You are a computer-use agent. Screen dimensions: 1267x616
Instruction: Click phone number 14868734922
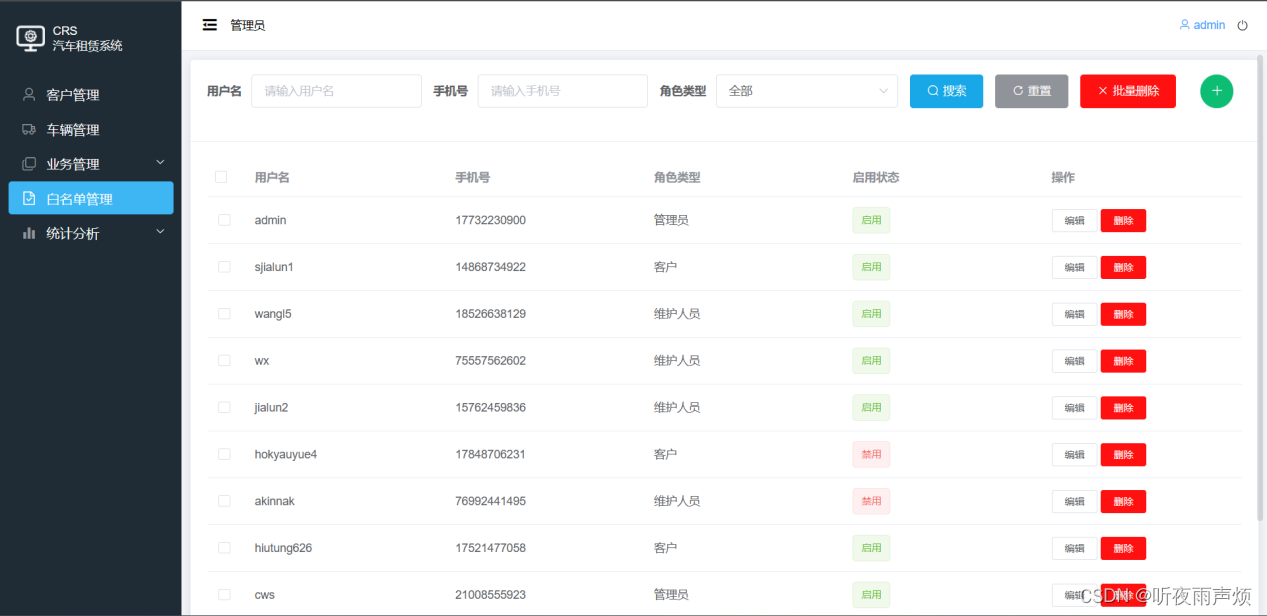tap(490, 267)
